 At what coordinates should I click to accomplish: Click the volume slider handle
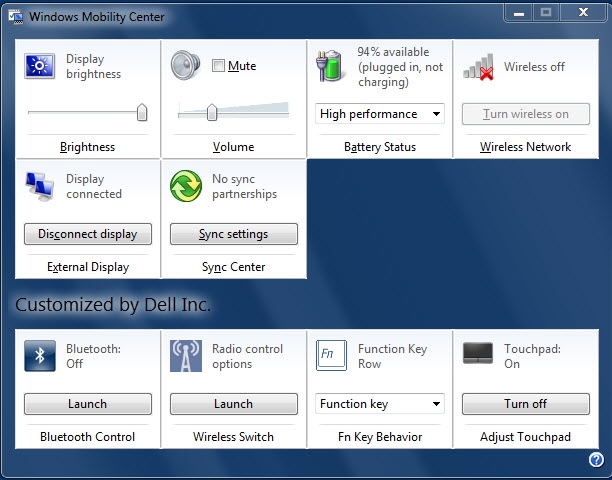click(212, 112)
